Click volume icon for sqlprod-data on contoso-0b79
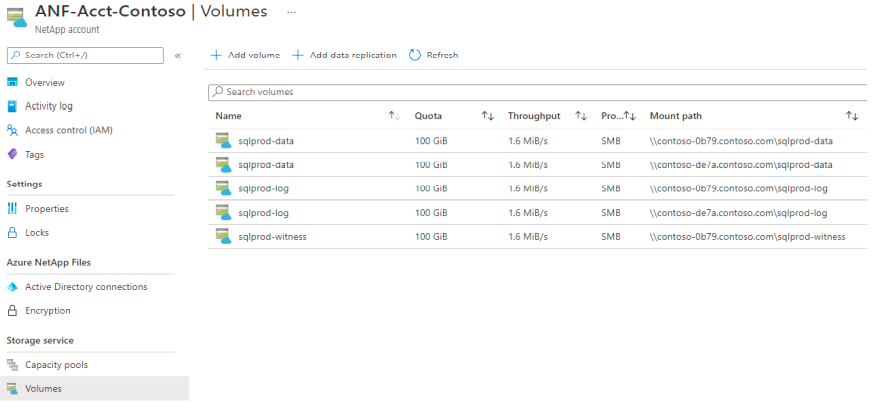 coord(223,141)
